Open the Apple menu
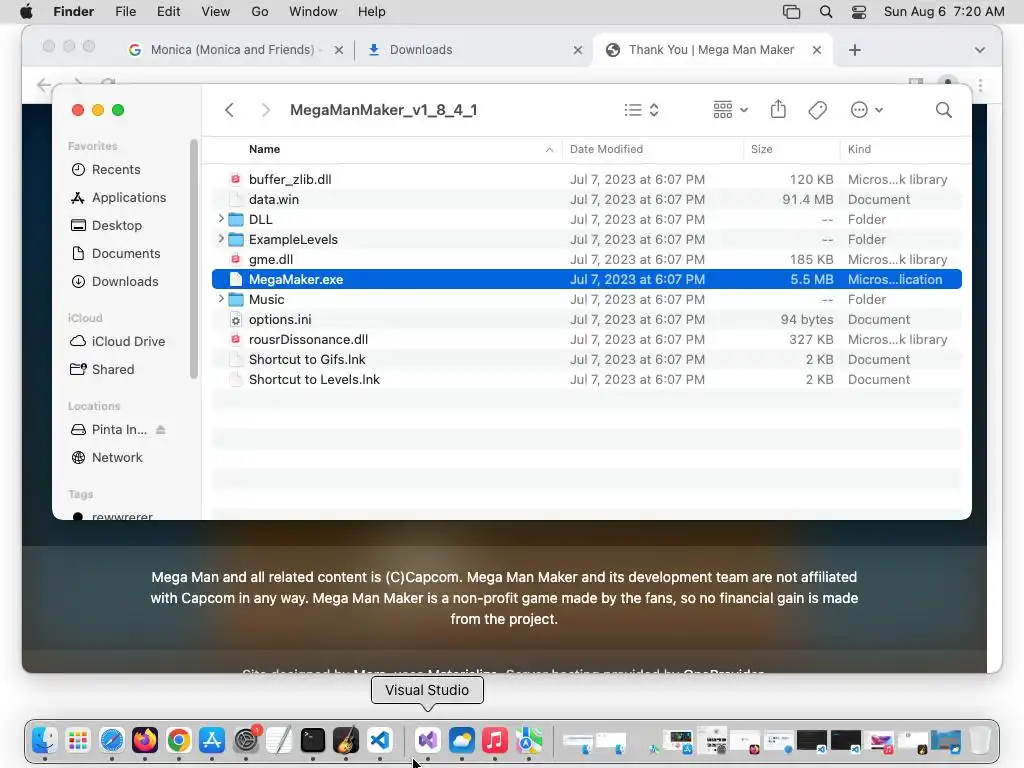This screenshot has height=768, width=1024. tap(26, 12)
